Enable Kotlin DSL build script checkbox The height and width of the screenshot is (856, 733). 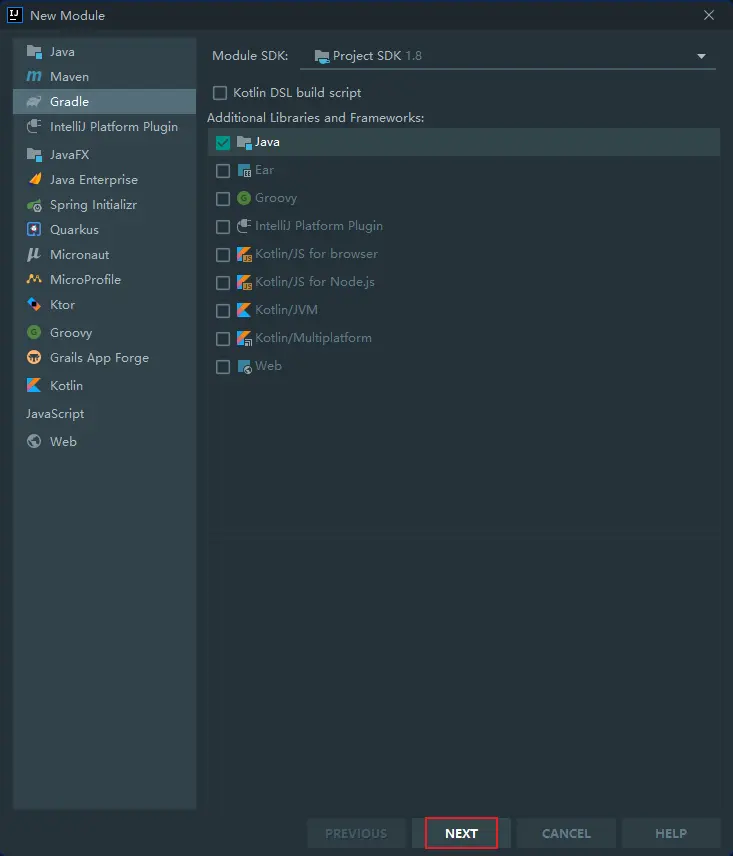pos(220,93)
